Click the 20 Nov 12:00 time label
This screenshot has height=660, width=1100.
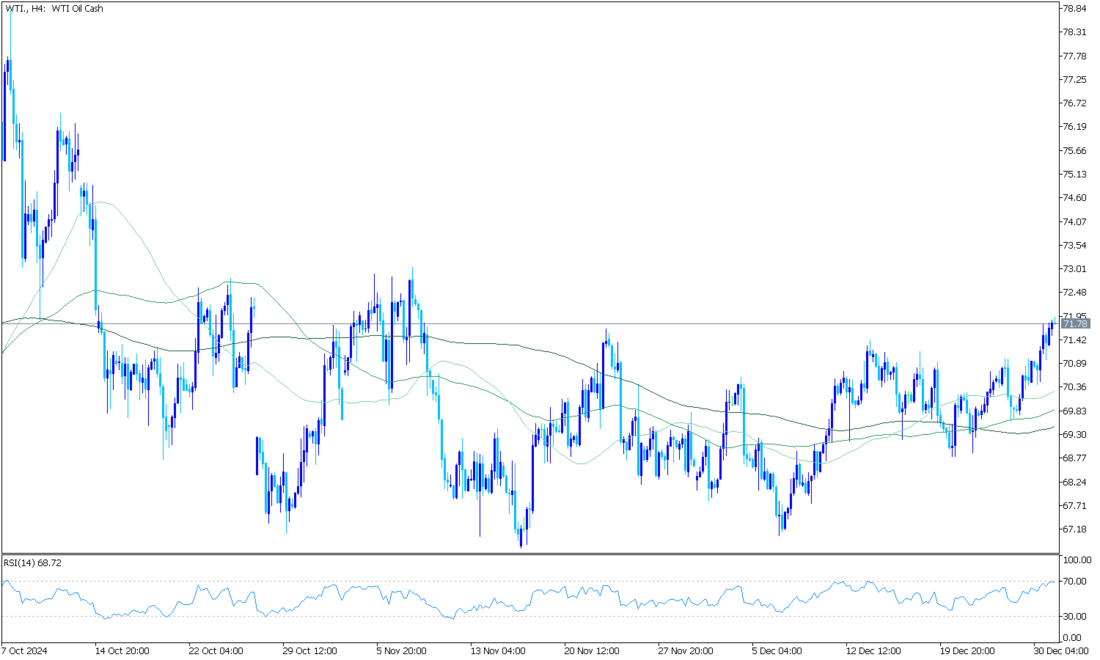point(592,651)
